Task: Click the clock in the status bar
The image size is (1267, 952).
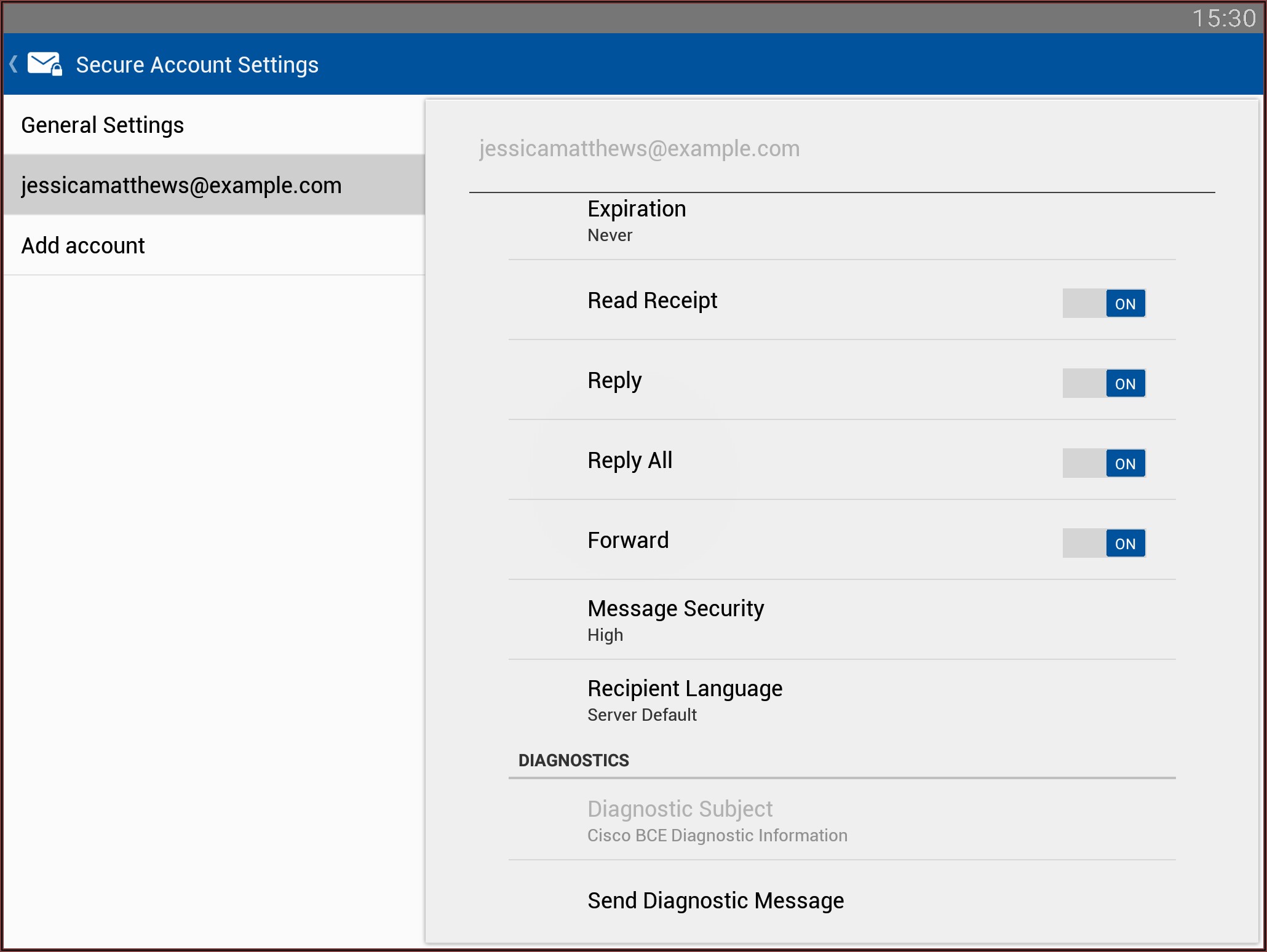Action: (x=1223, y=18)
